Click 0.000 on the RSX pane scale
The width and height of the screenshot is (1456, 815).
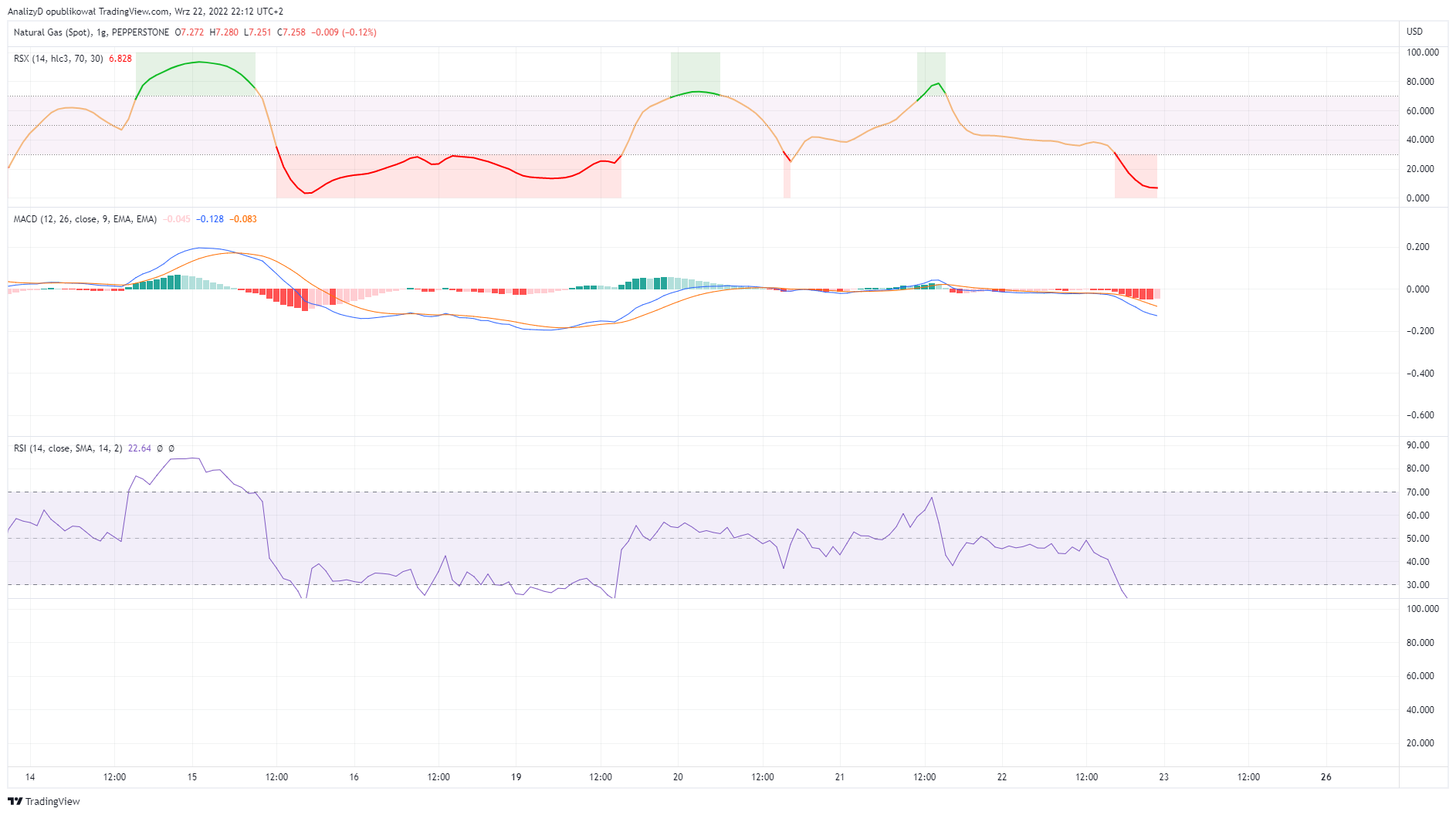coord(1417,198)
